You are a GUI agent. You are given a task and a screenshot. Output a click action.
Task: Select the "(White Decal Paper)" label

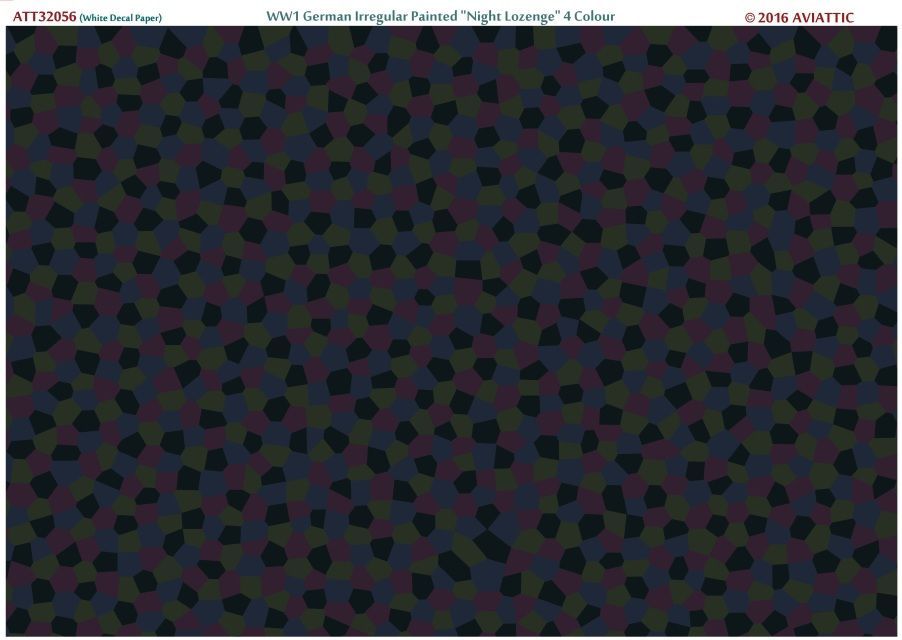click(121, 18)
